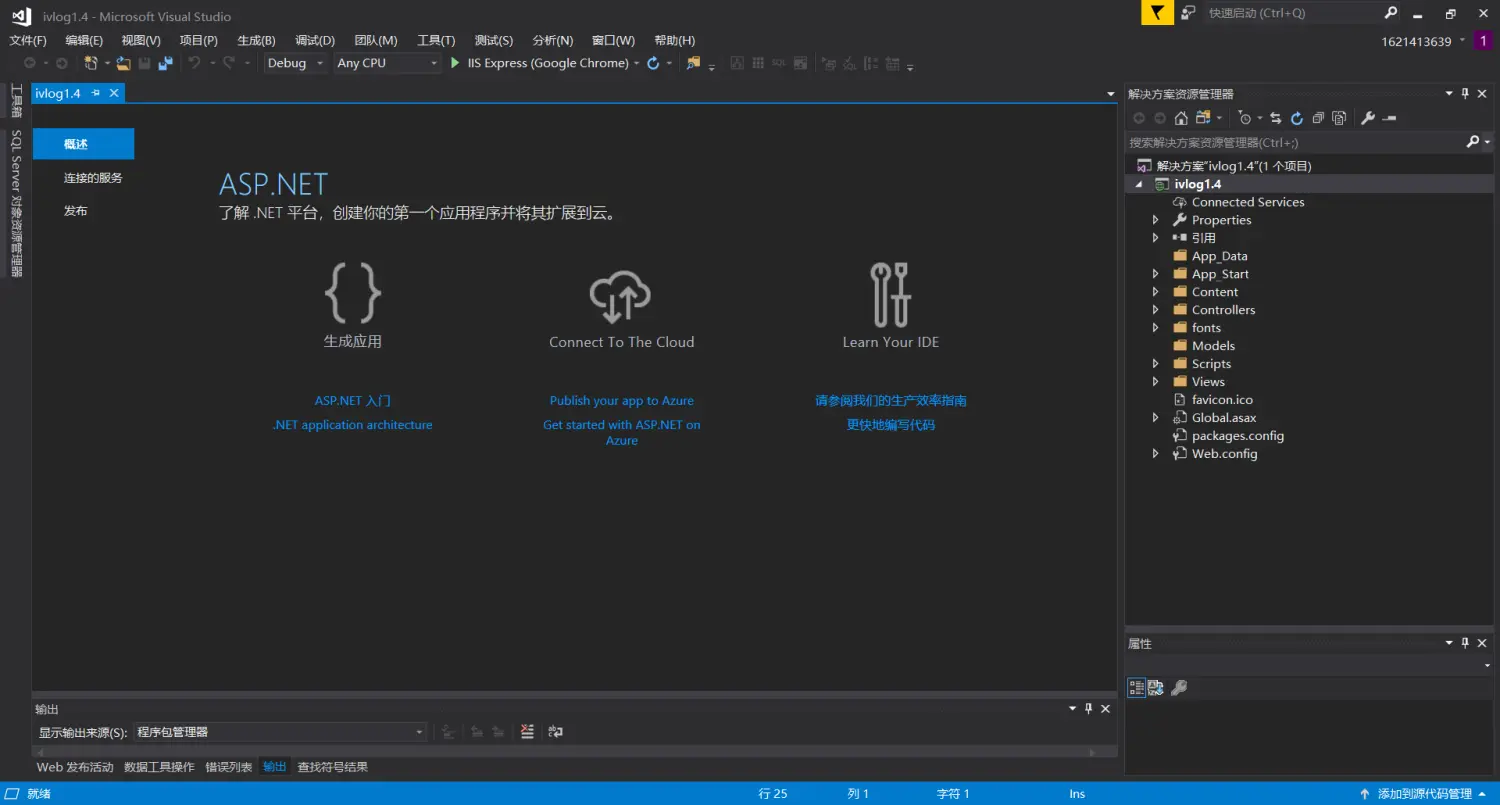The height and width of the screenshot is (805, 1500).
Task: Collapse the ivlog1.4 project node
Action: coord(1139,185)
